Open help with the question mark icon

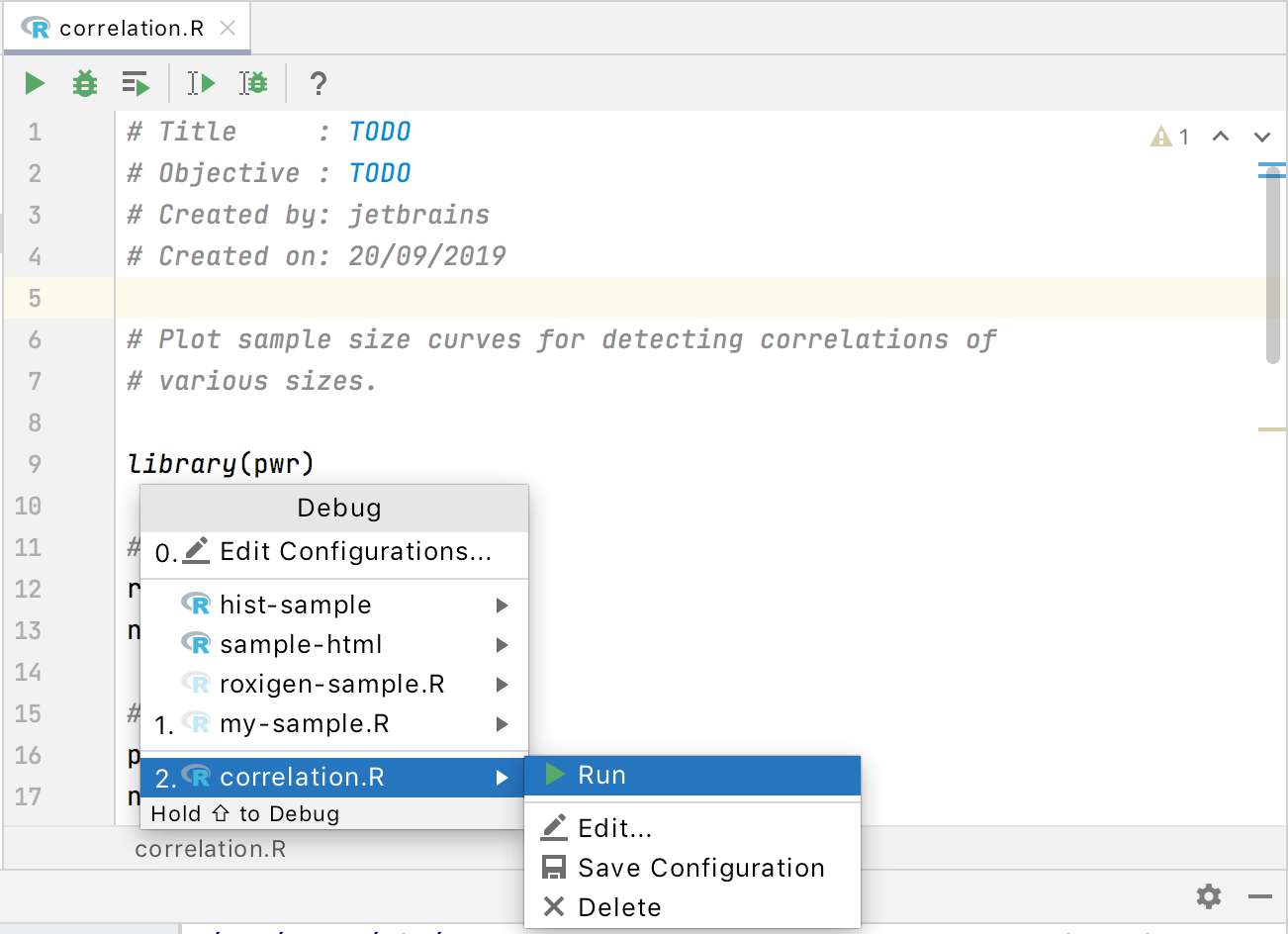pos(318,83)
